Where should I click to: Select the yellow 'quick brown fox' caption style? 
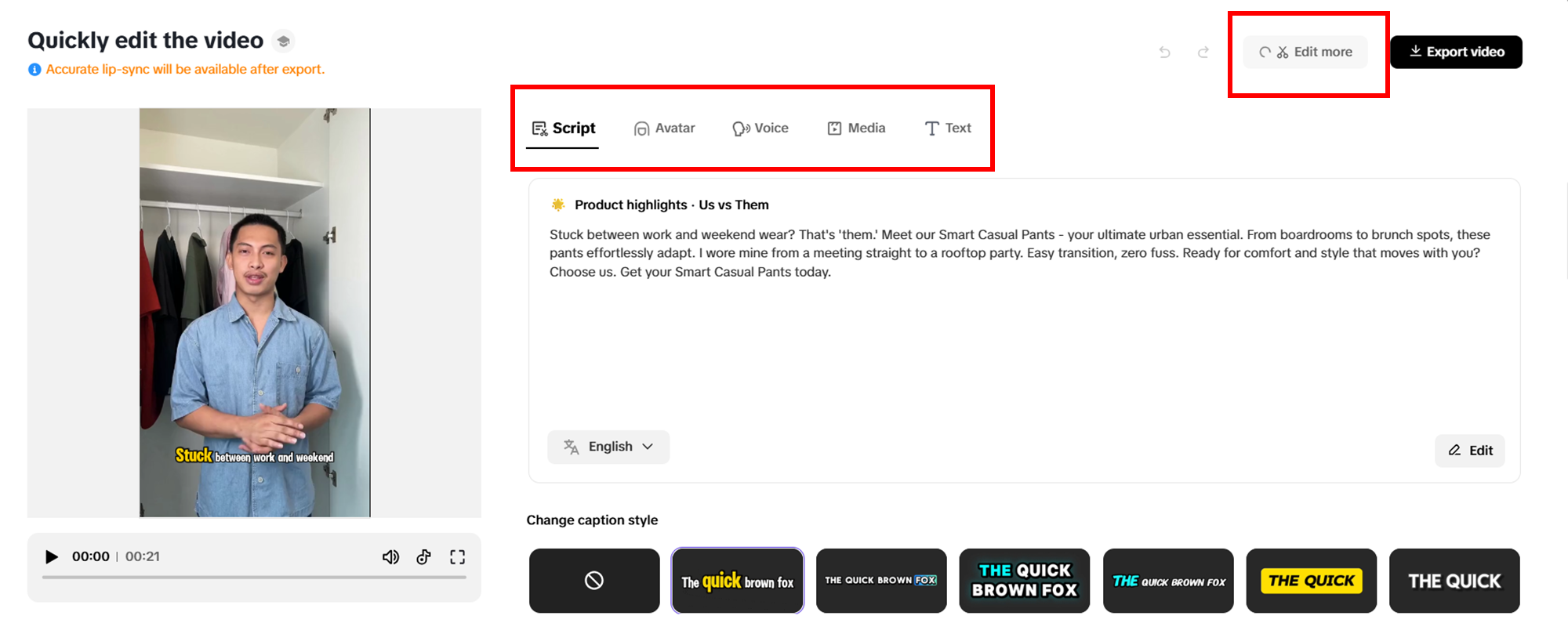point(737,581)
